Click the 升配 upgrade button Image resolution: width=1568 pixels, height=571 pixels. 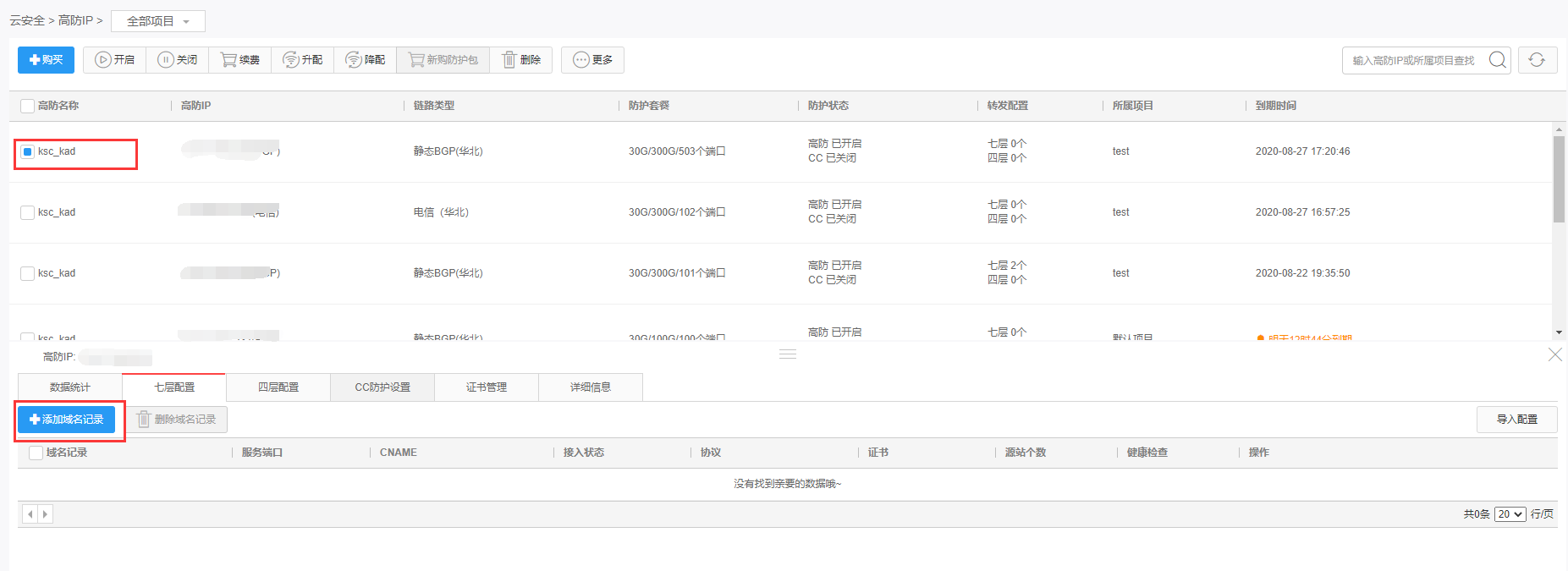pos(303,60)
